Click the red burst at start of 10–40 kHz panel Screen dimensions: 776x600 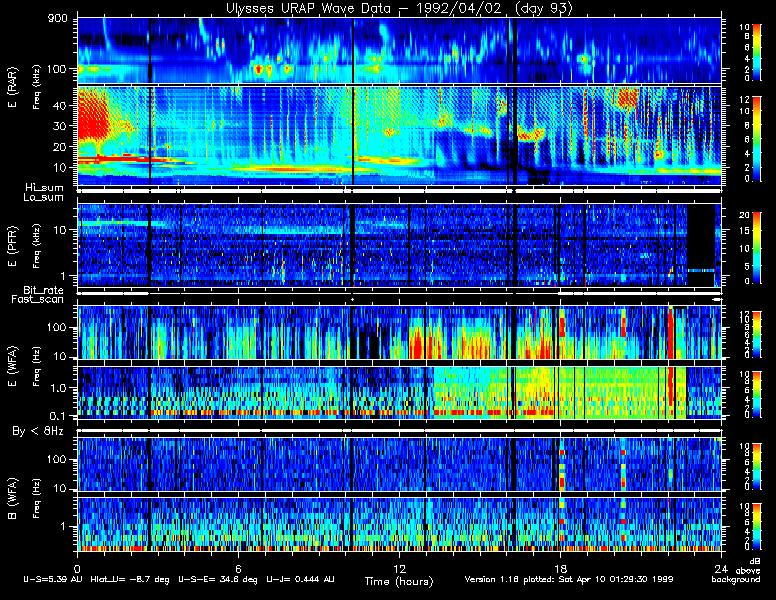click(94, 114)
